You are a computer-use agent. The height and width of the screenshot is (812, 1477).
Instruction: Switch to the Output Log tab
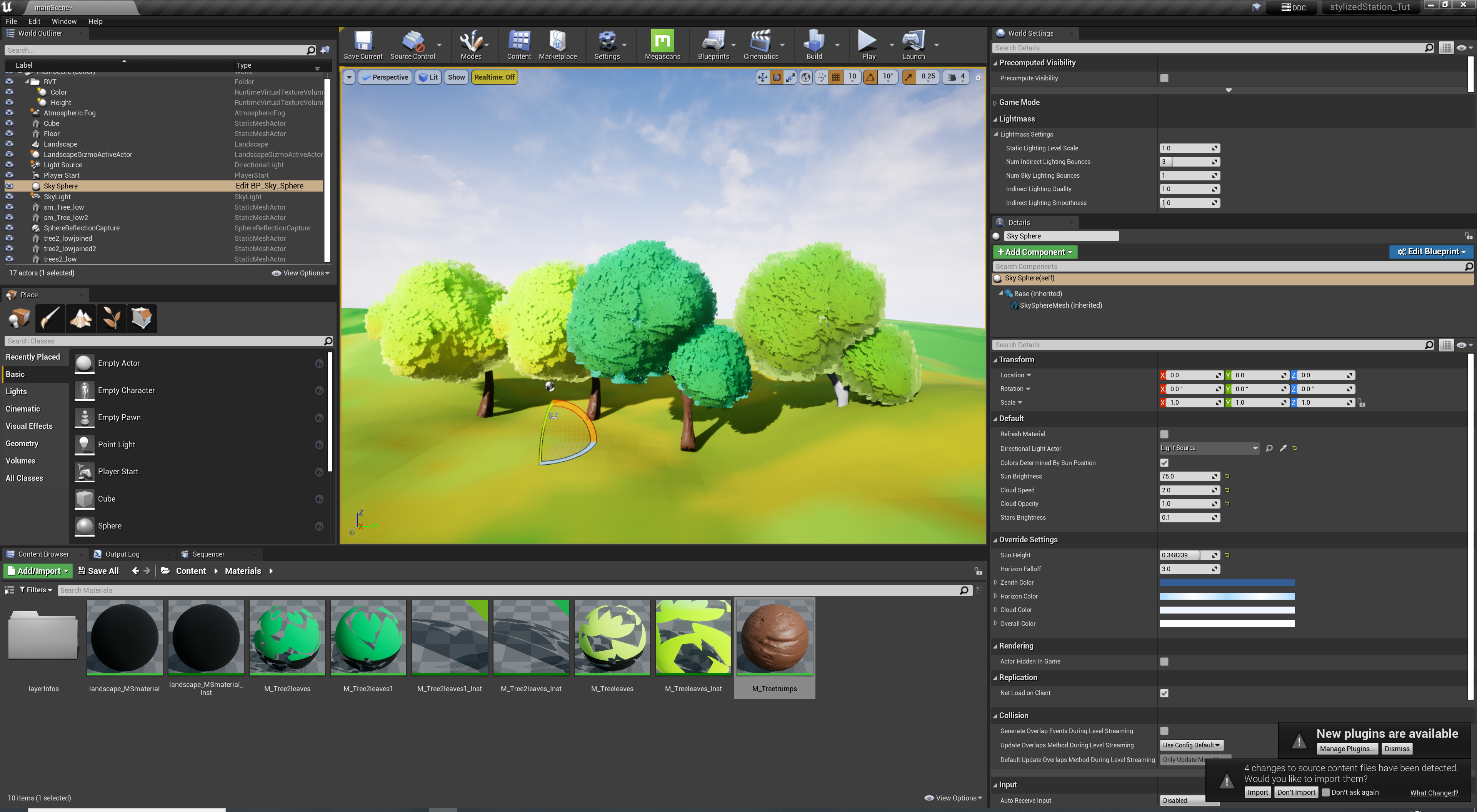click(122, 554)
